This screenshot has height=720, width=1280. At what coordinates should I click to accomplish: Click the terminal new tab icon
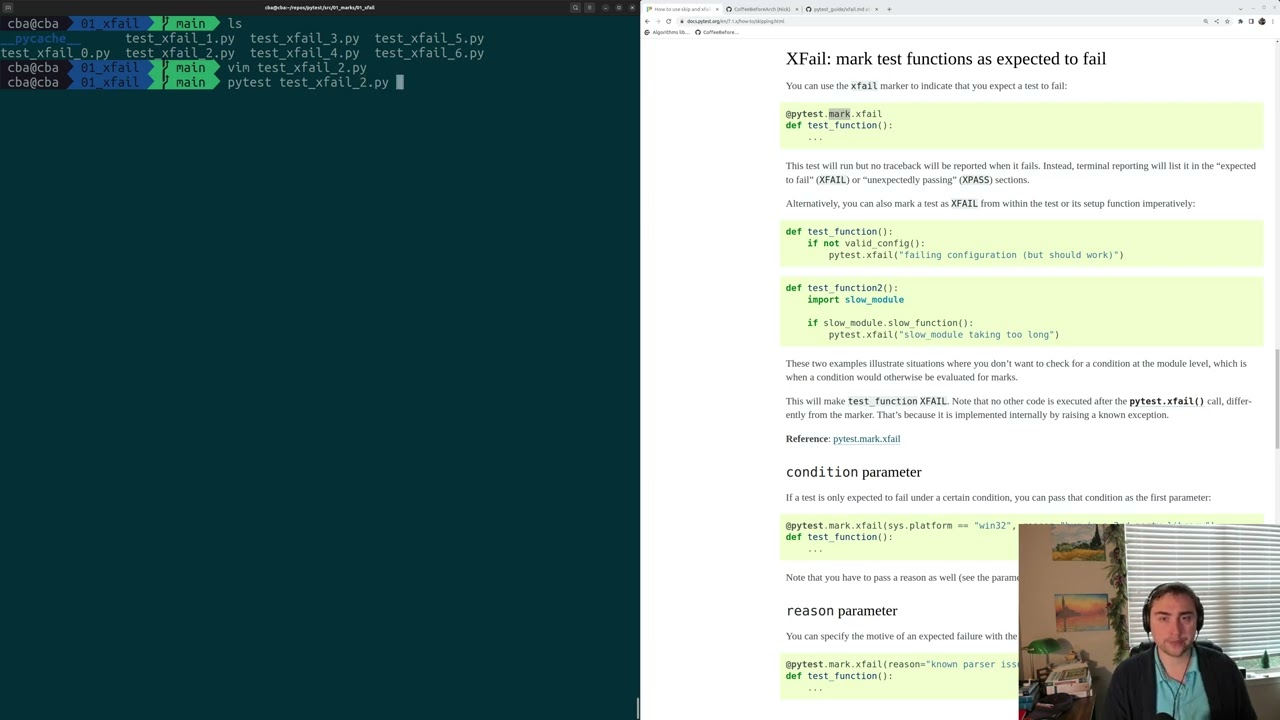point(7,7)
